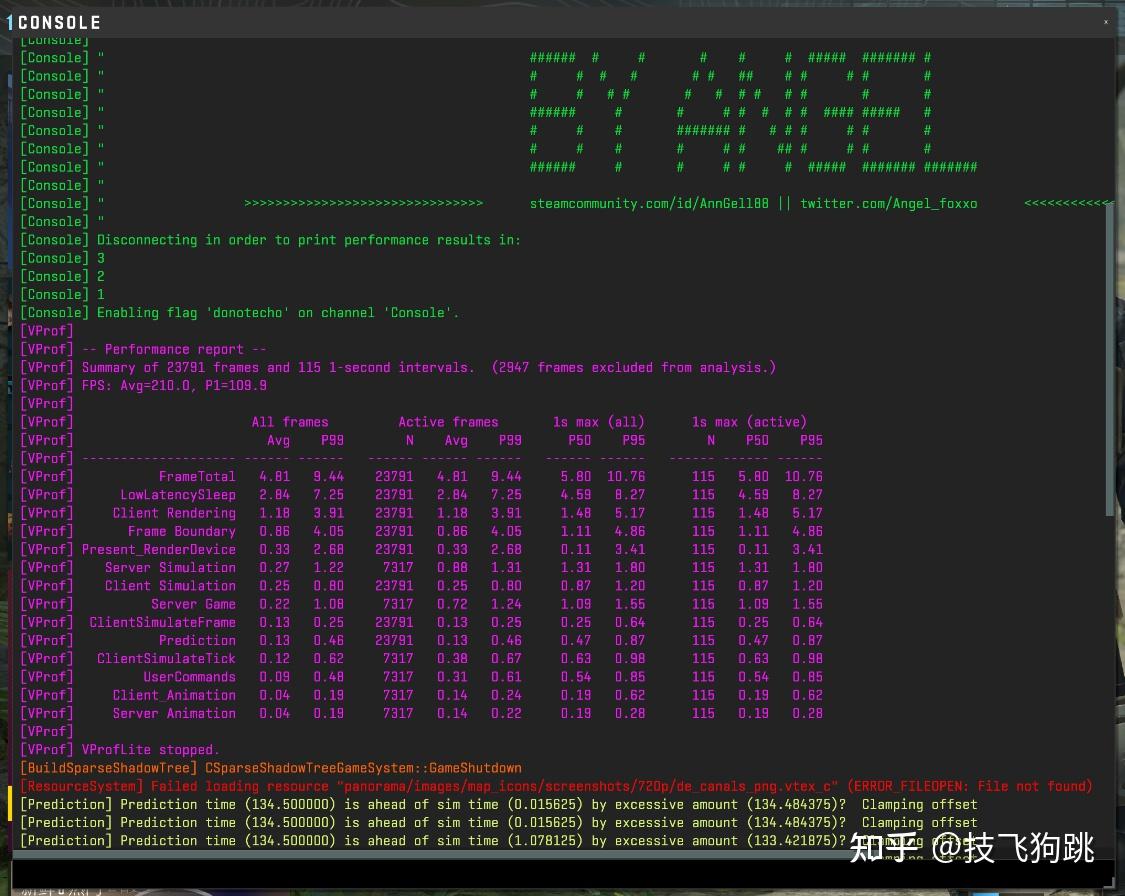Close the console window with the x button
The height and width of the screenshot is (896, 1125).
coord(1106,22)
